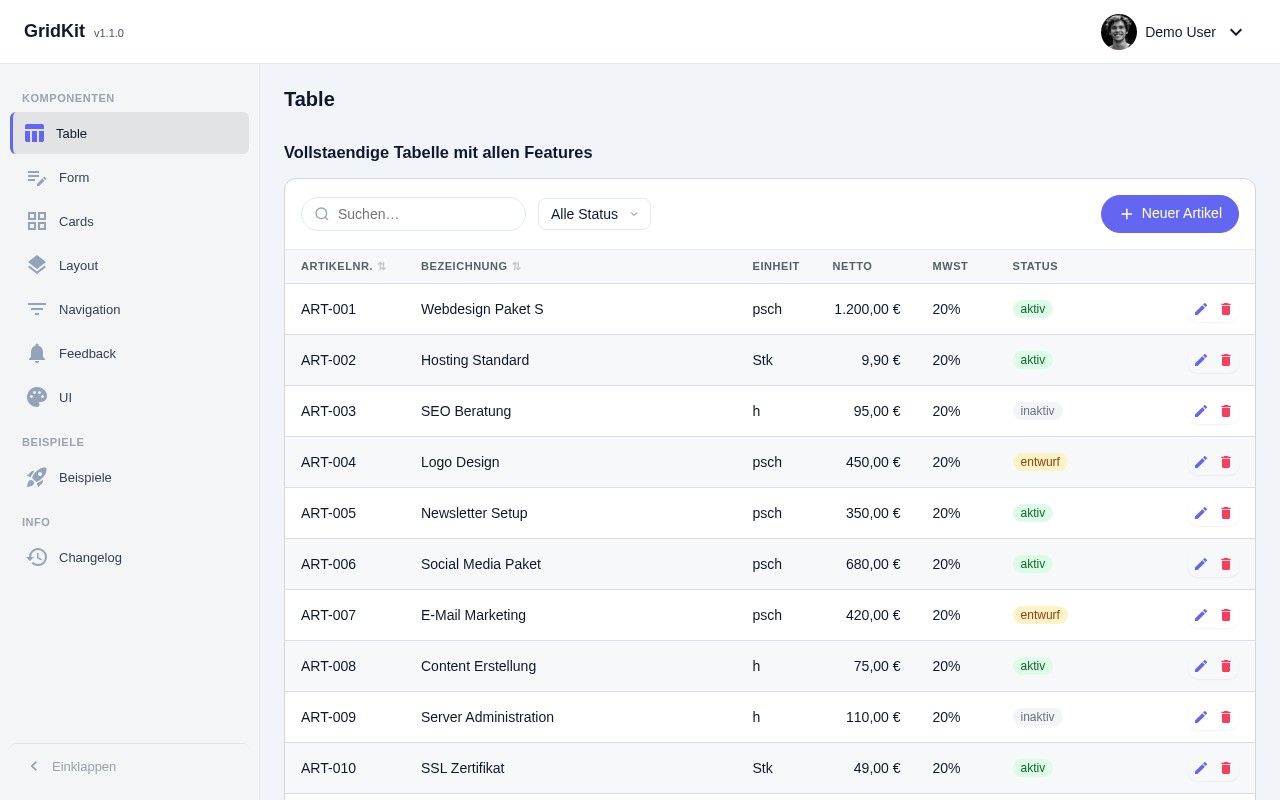Screen dimensions: 1280x800
Task: Expand the Demo User menu chevron
Action: [x=1236, y=32]
